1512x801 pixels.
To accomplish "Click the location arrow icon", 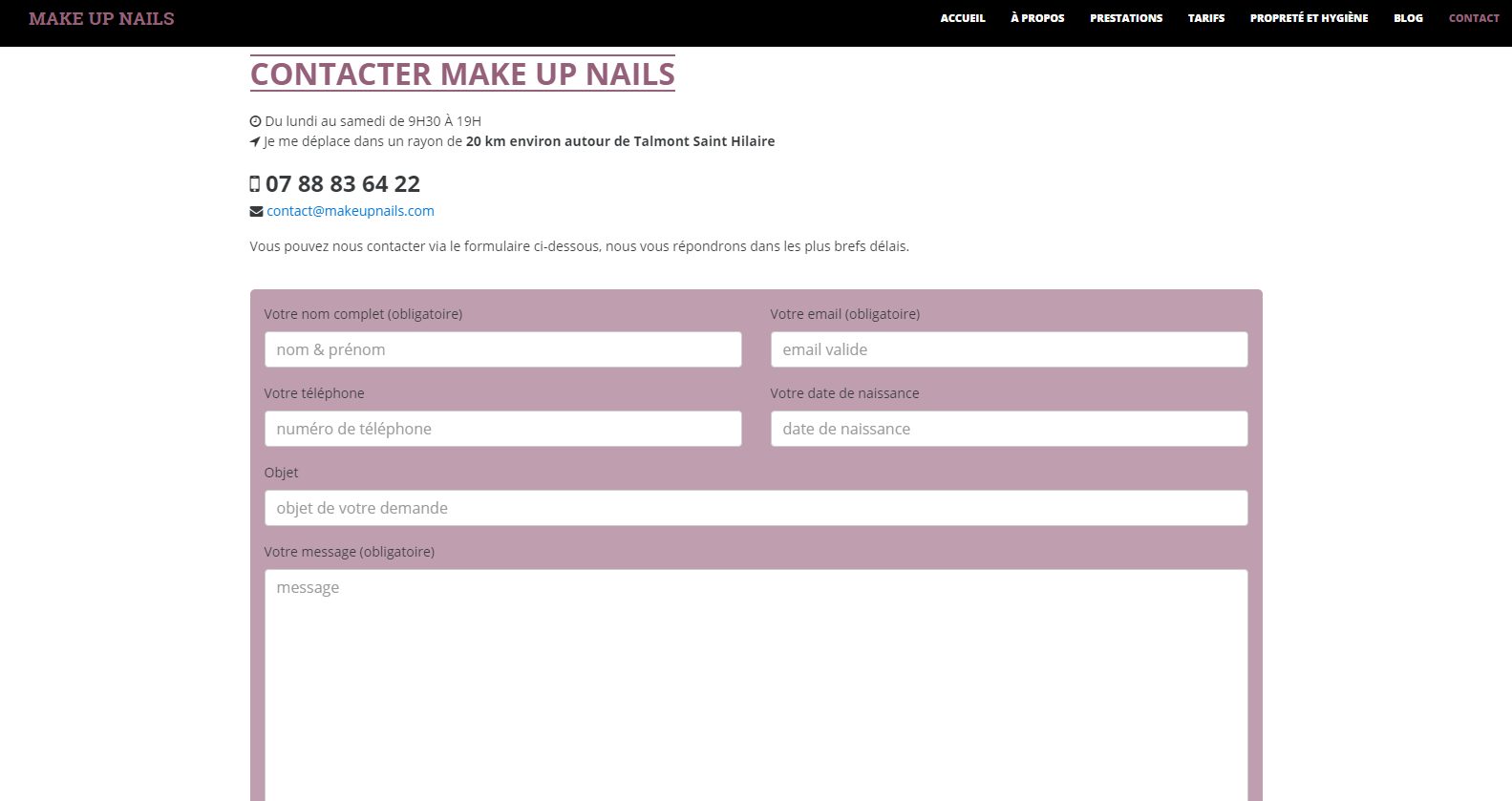I will pyautogui.click(x=255, y=141).
